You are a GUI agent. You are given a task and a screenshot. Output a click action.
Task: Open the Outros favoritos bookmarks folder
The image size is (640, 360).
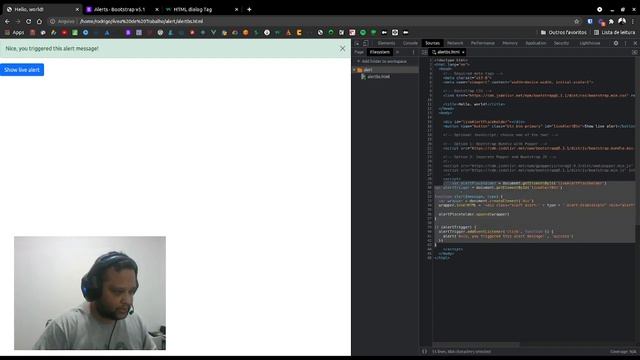564,32
